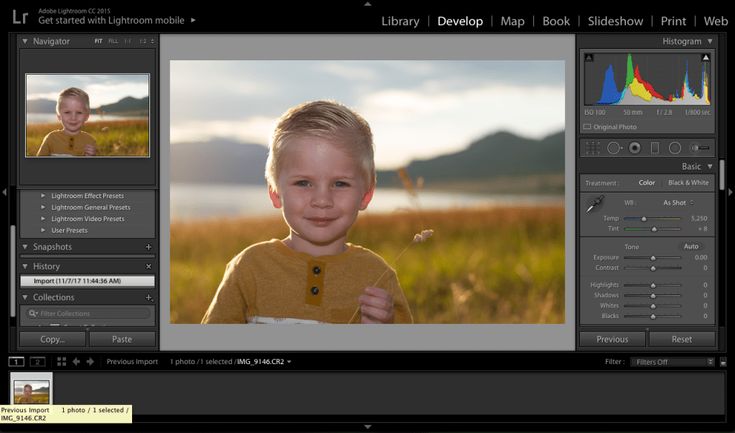Select the Spot Removal tool
Image resolution: width=735 pixels, height=433 pixels.
click(x=613, y=147)
